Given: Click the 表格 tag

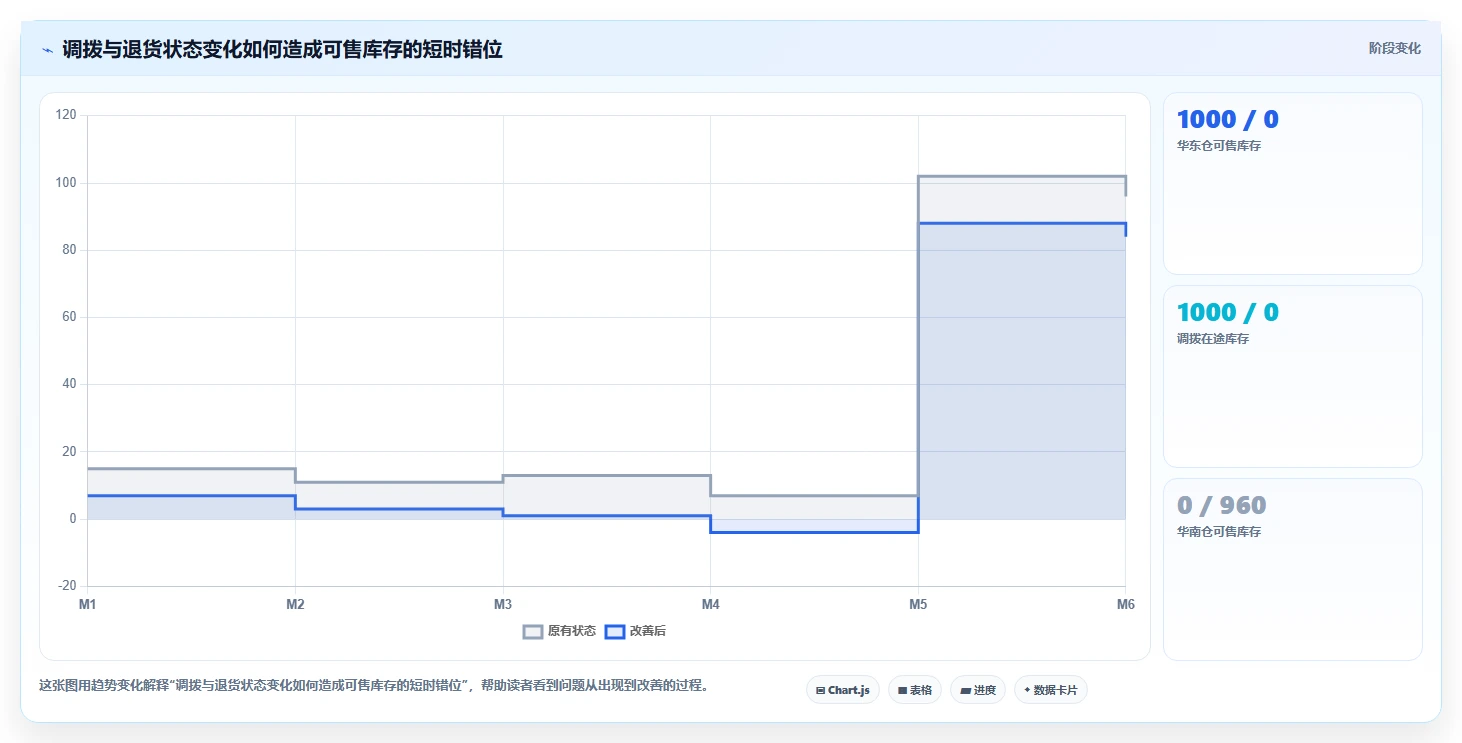Looking at the screenshot, I should 915,690.
